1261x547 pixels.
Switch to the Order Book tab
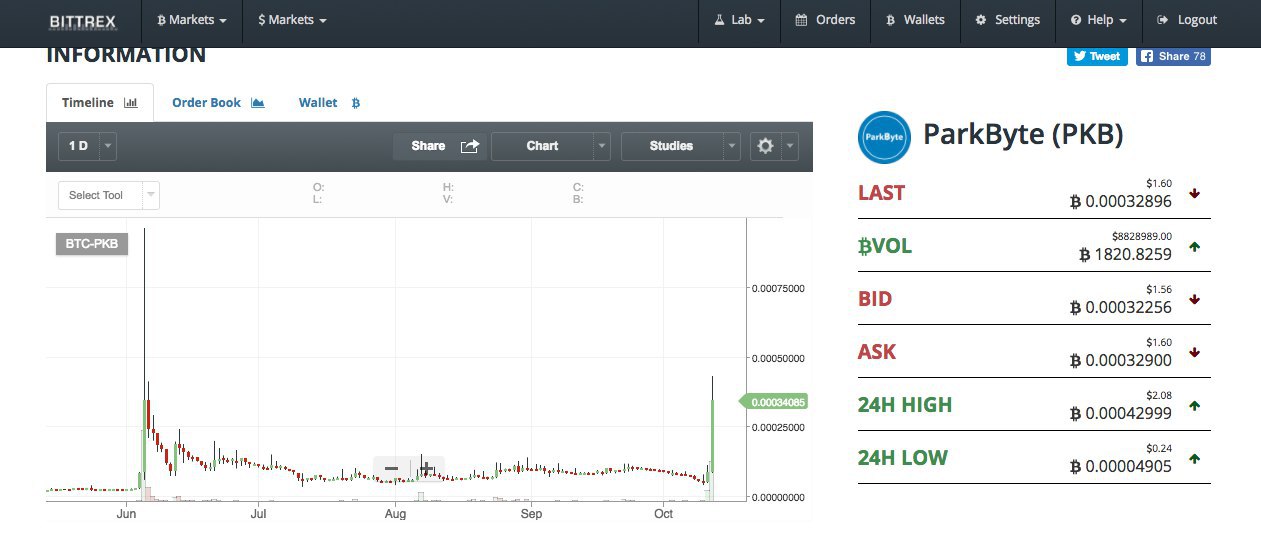pyautogui.click(x=218, y=103)
